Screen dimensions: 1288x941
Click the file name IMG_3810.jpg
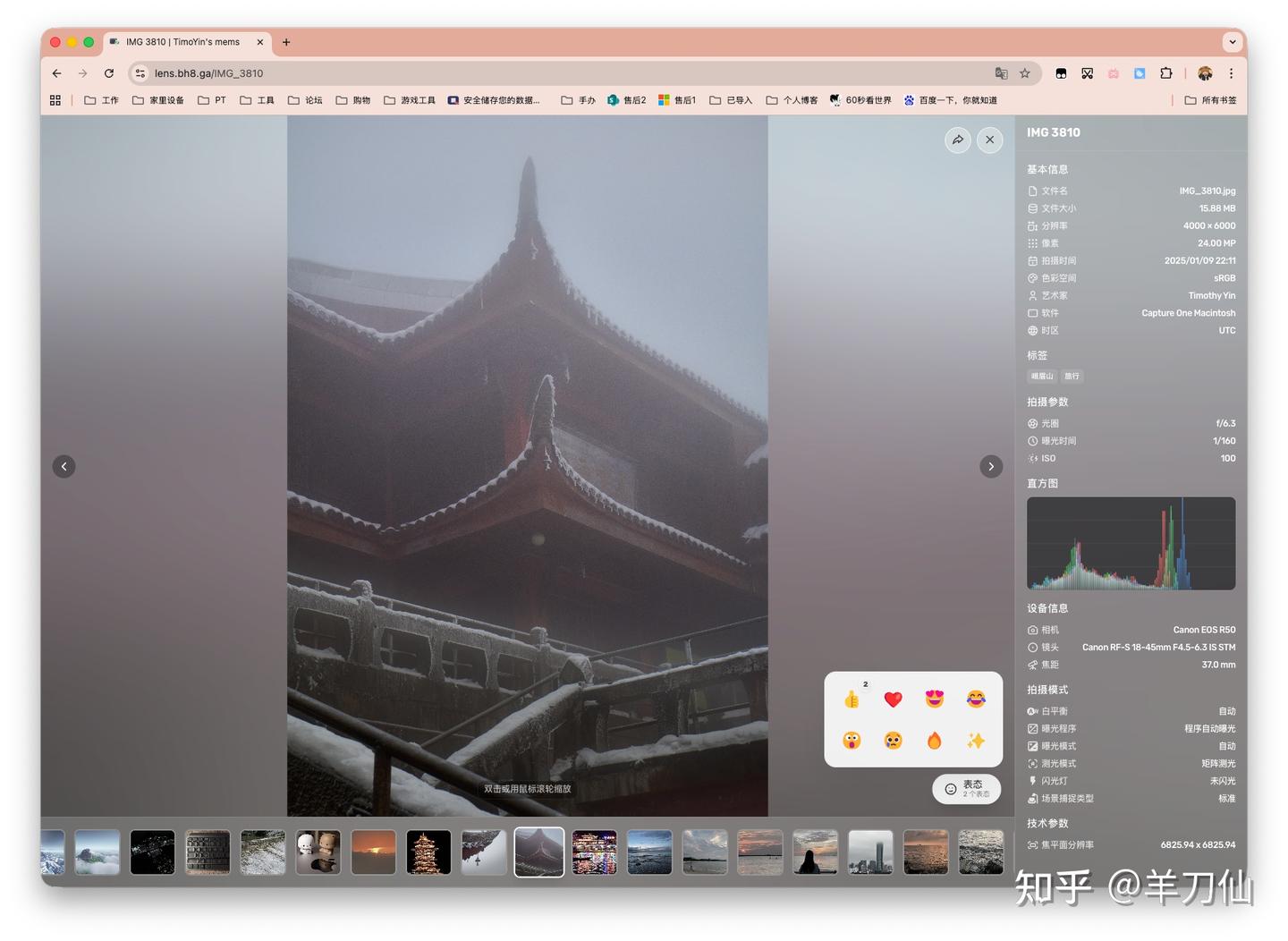click(1207, 191)
